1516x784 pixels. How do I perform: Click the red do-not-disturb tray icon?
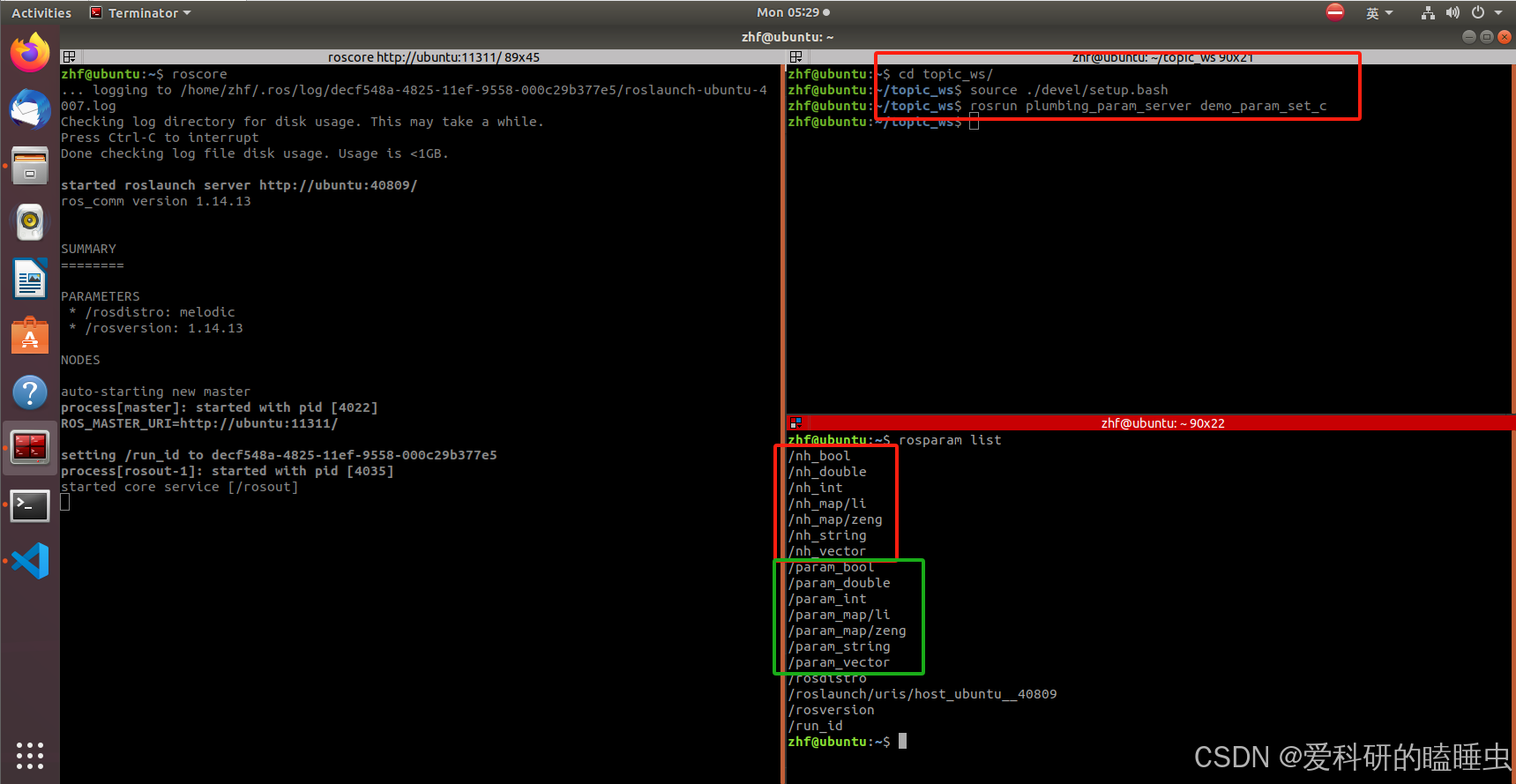coord(1335,12)
